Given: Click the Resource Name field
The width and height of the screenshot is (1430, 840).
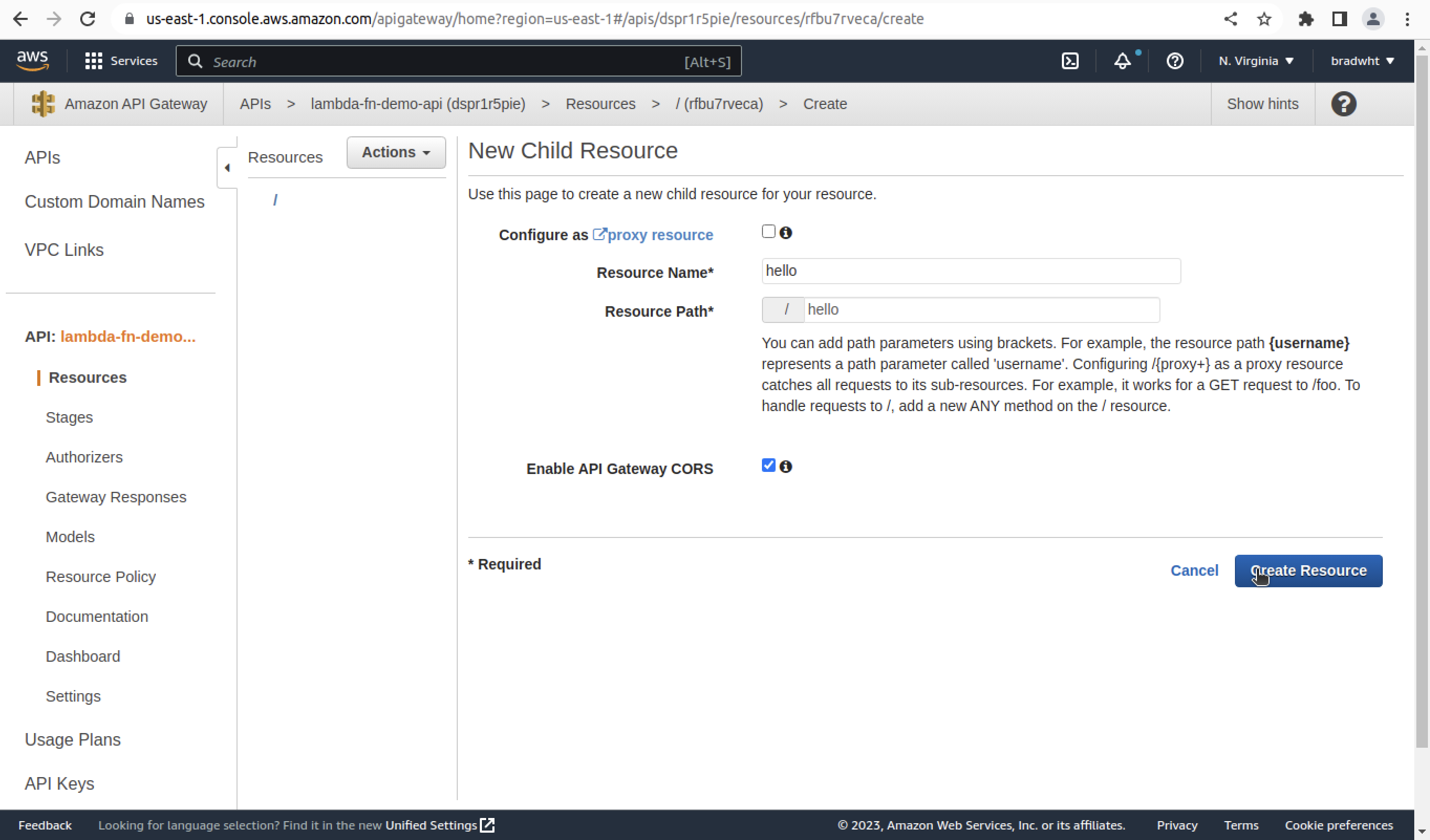Looking at the screenshot, I should (x=971, y=271).
